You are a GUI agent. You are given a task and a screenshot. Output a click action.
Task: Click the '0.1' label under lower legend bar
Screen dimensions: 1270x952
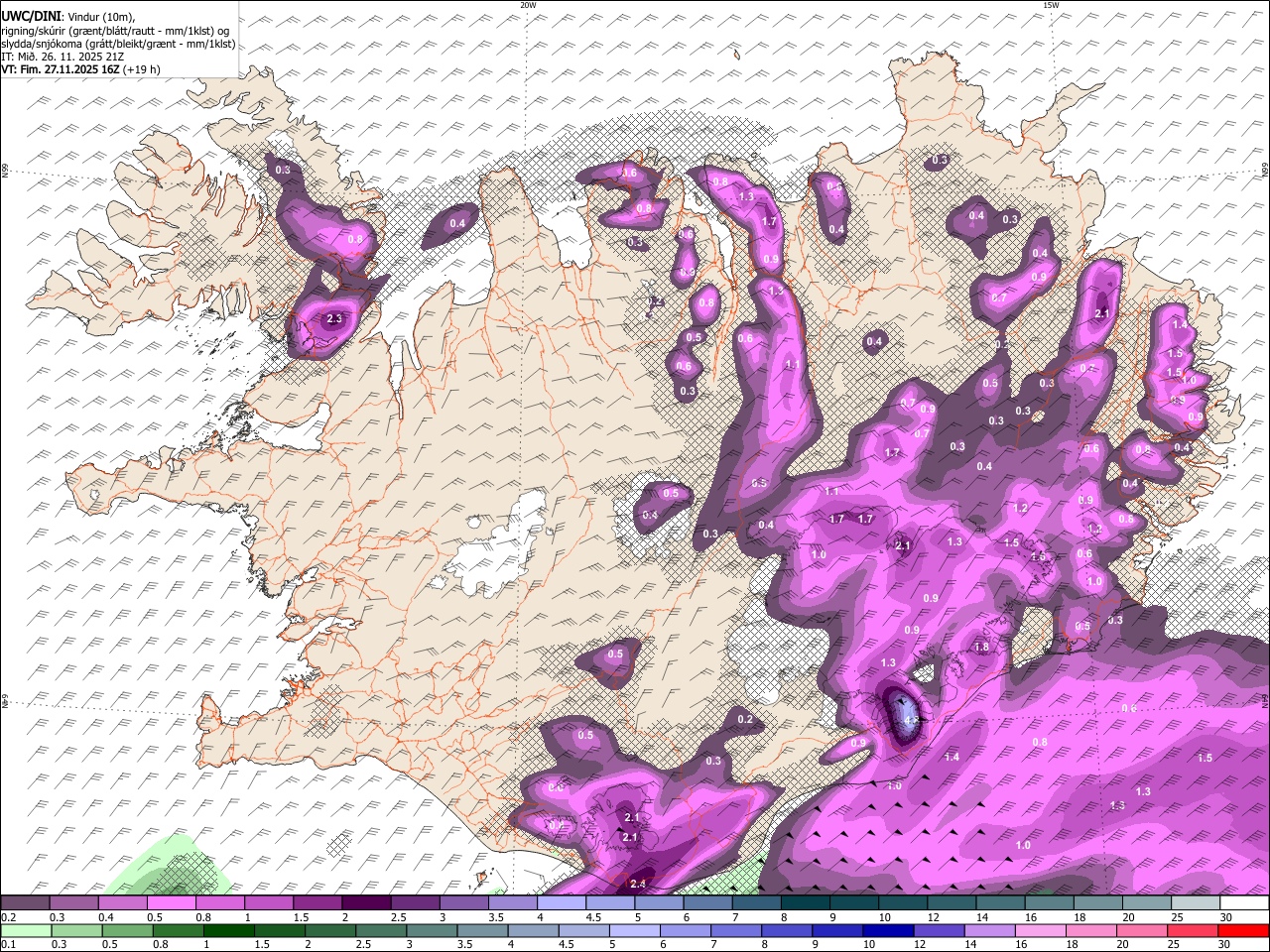pyautogui.click(x=8, y=945)
